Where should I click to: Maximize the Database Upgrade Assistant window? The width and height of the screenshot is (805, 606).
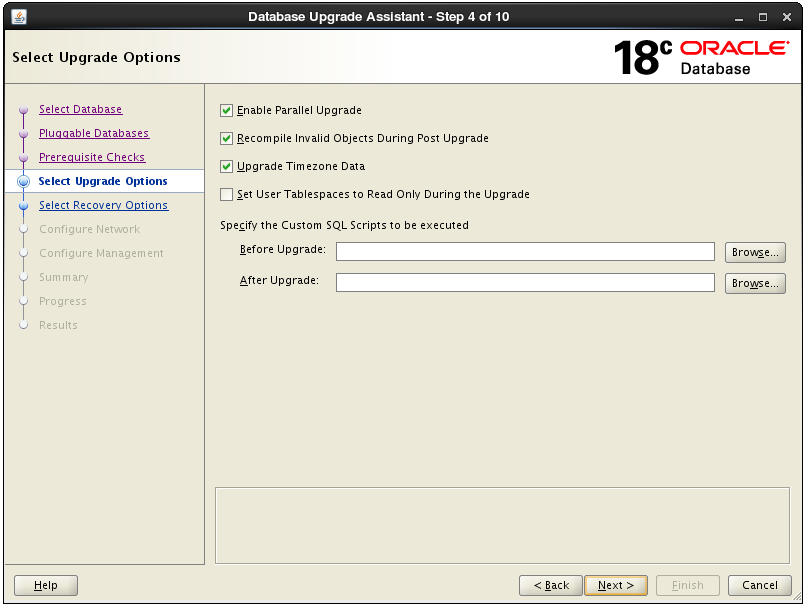(x=763, y=17)
